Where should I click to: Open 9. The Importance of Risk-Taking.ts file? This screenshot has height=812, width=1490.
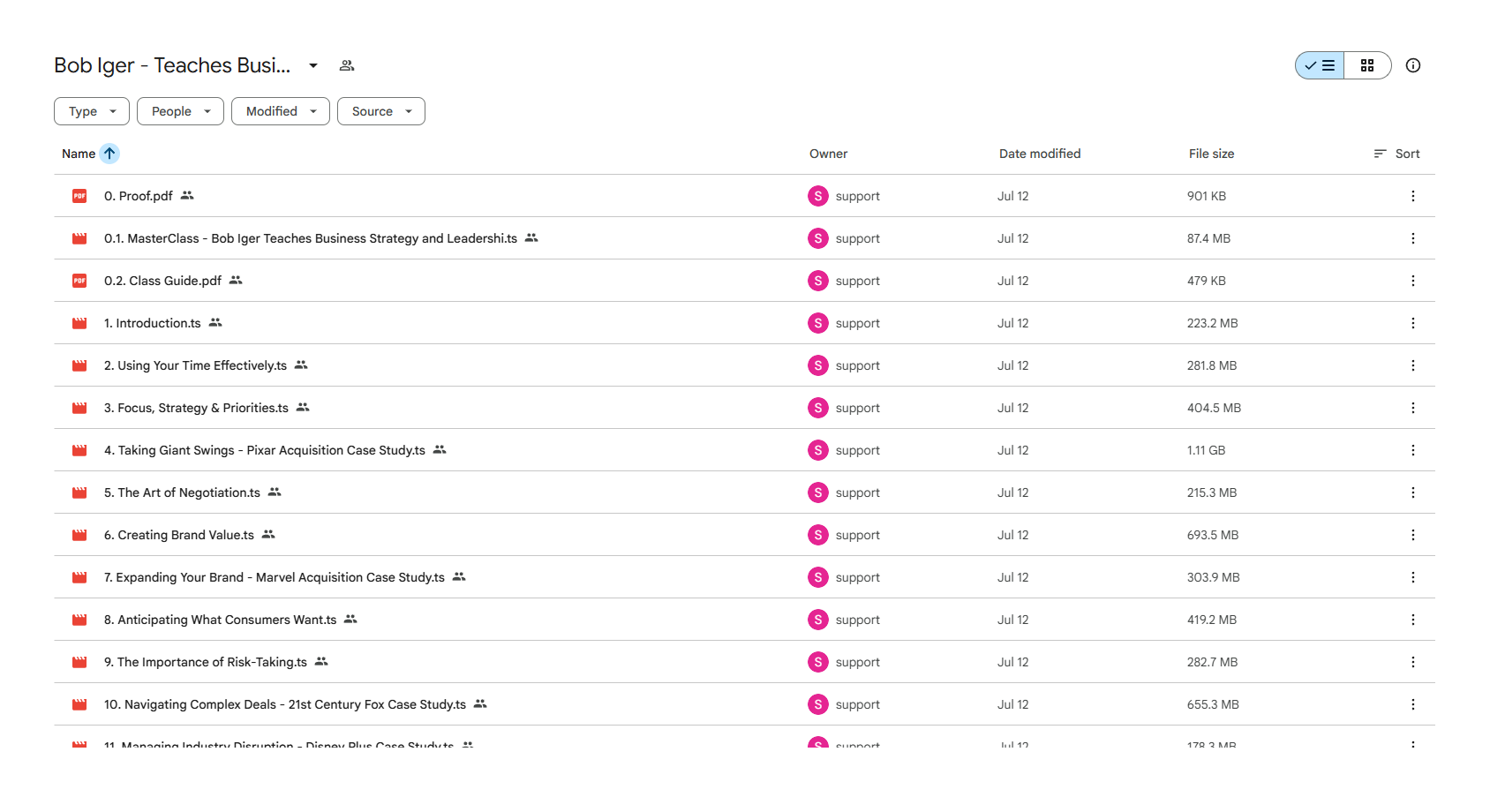coord(206,662)
